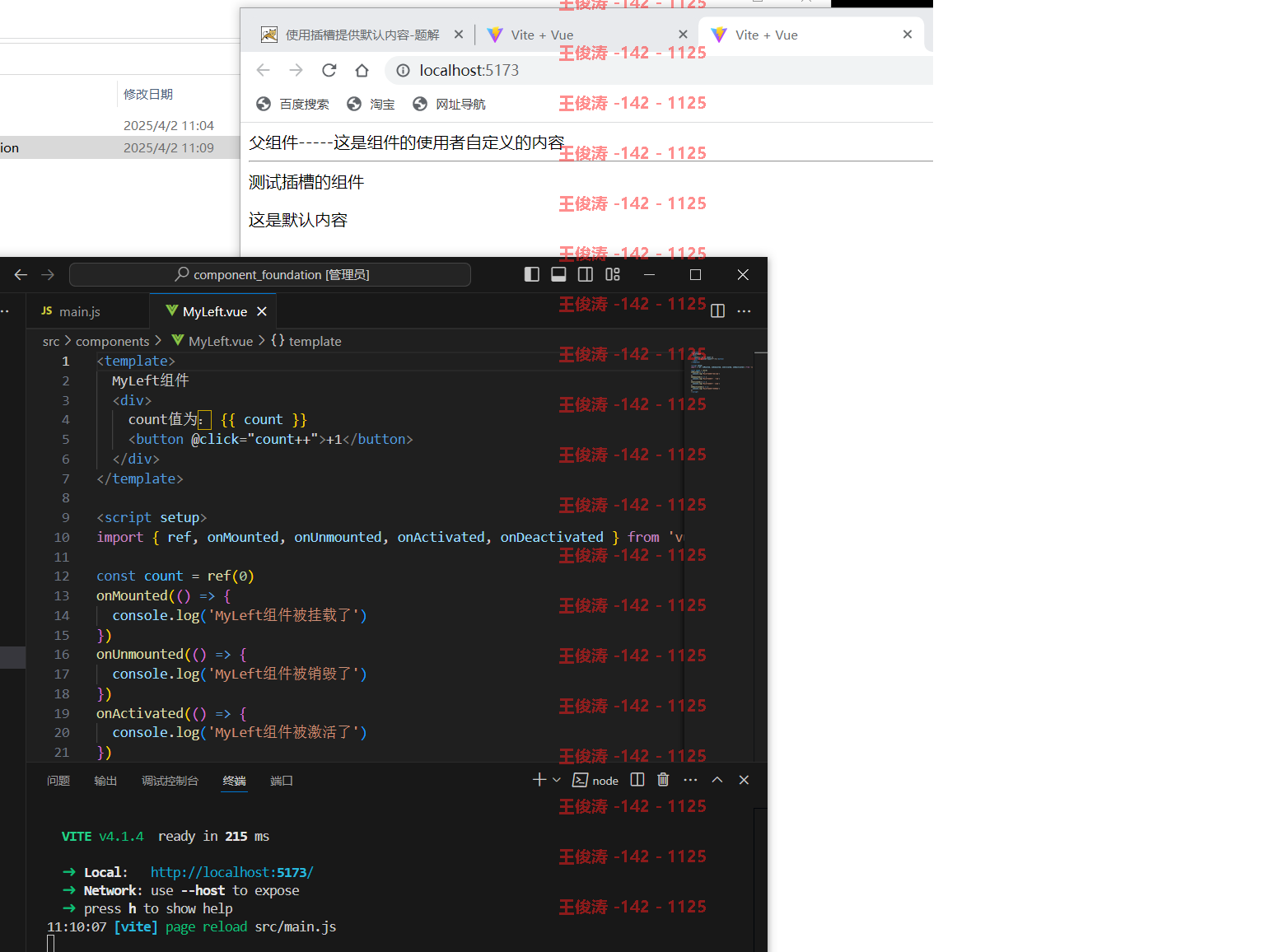Create a new terminal
Image resolution: width=1265 pixels, height=952 pixels.
pyautogui.click(x=539, y=780)
